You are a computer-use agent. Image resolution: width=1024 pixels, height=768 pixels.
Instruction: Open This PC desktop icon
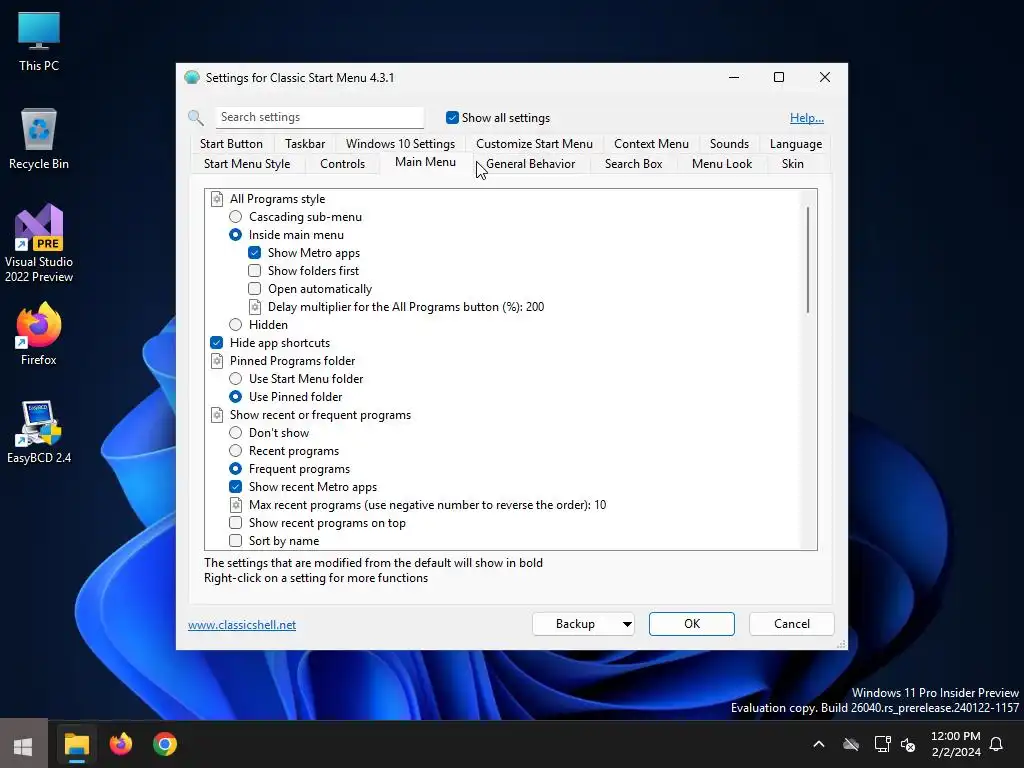coord(39,42)
